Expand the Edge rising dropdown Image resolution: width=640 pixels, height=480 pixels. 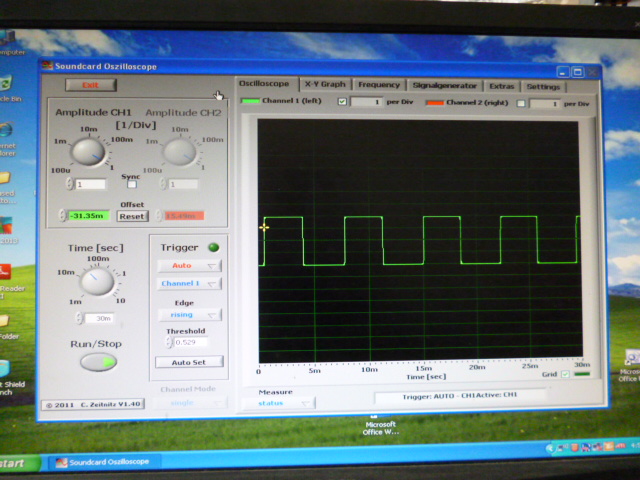[189, 315]
